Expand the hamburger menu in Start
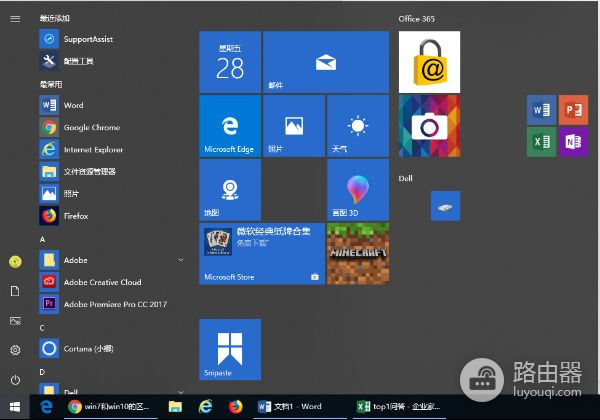The height and width of the screenshot is (420, 600). click(15, 18)
